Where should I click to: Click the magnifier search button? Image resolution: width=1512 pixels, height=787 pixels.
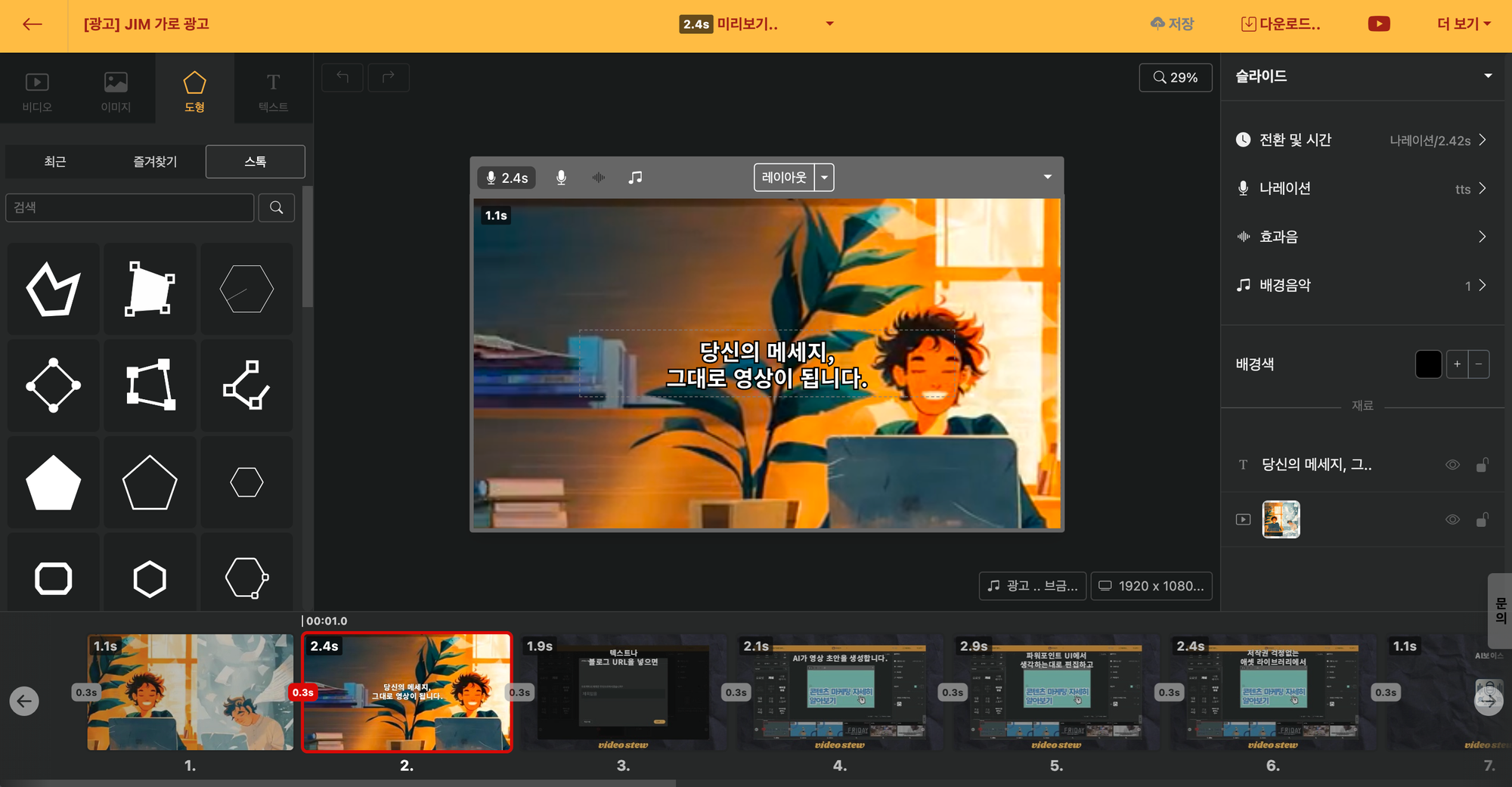tap(277, 207)
